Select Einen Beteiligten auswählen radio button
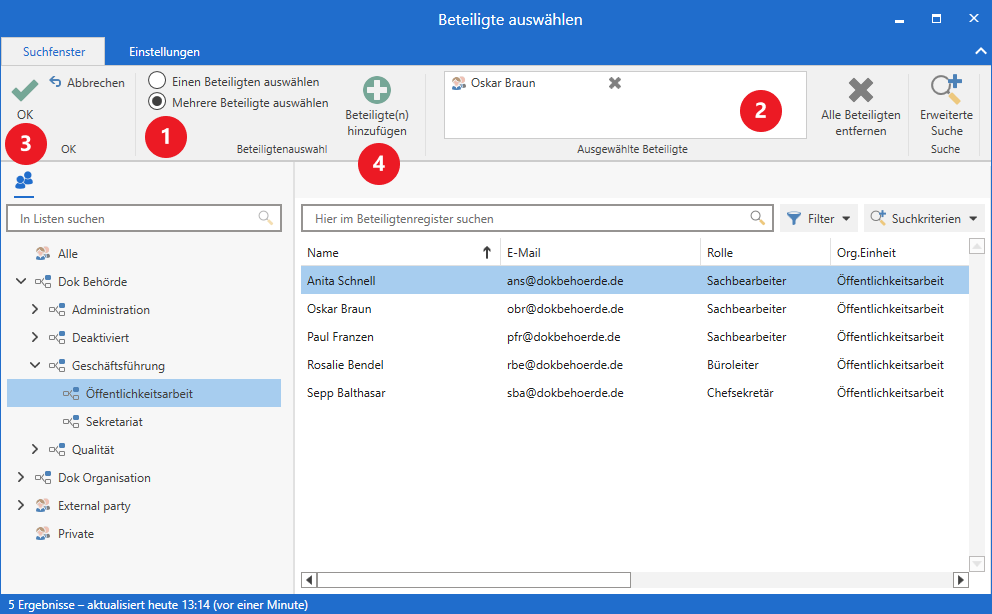Image resolution: width=992 pixels, height=614 pixels. point(157,80)
